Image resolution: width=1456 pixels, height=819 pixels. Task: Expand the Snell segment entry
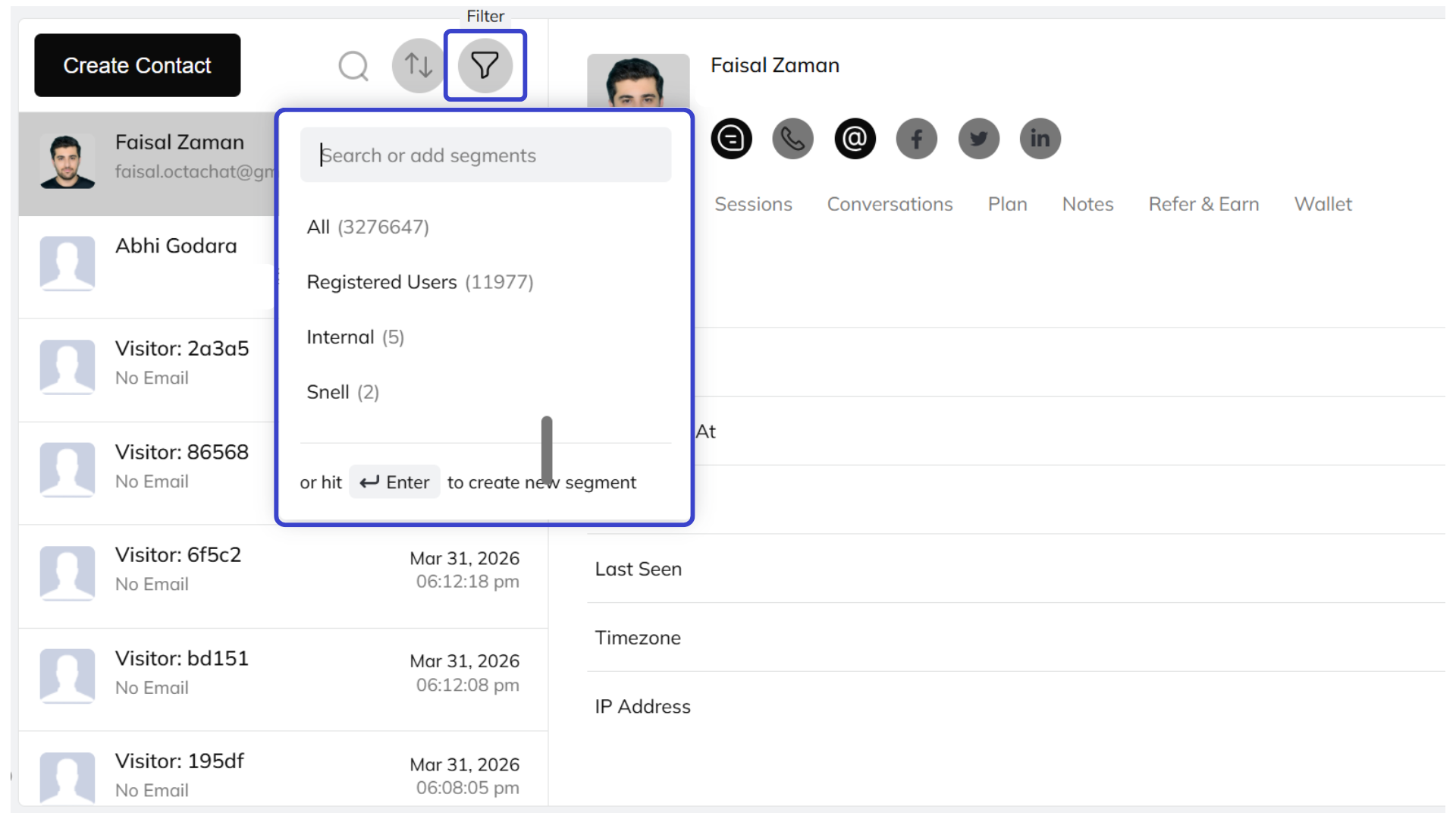[343, 392]
